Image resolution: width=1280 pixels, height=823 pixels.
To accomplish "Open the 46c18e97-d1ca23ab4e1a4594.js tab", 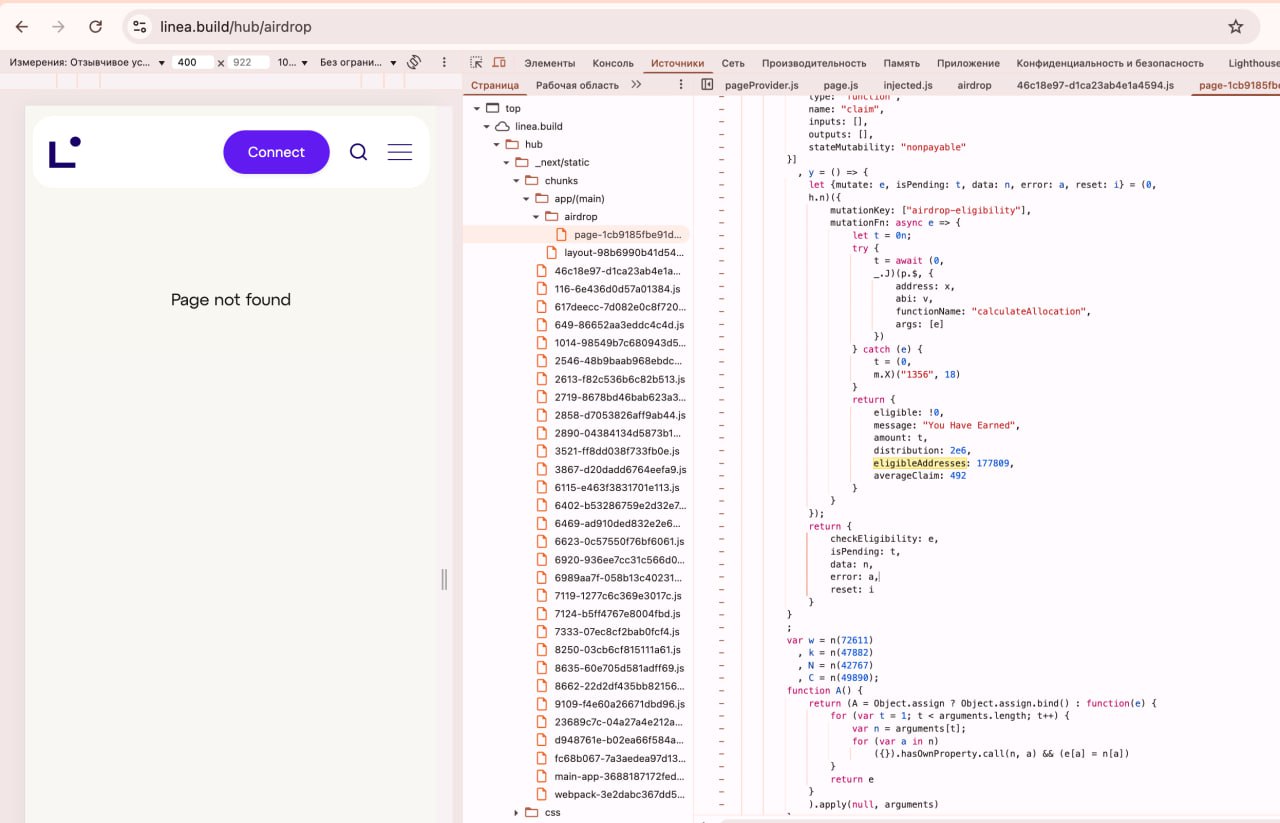I will coord(1095,85).
